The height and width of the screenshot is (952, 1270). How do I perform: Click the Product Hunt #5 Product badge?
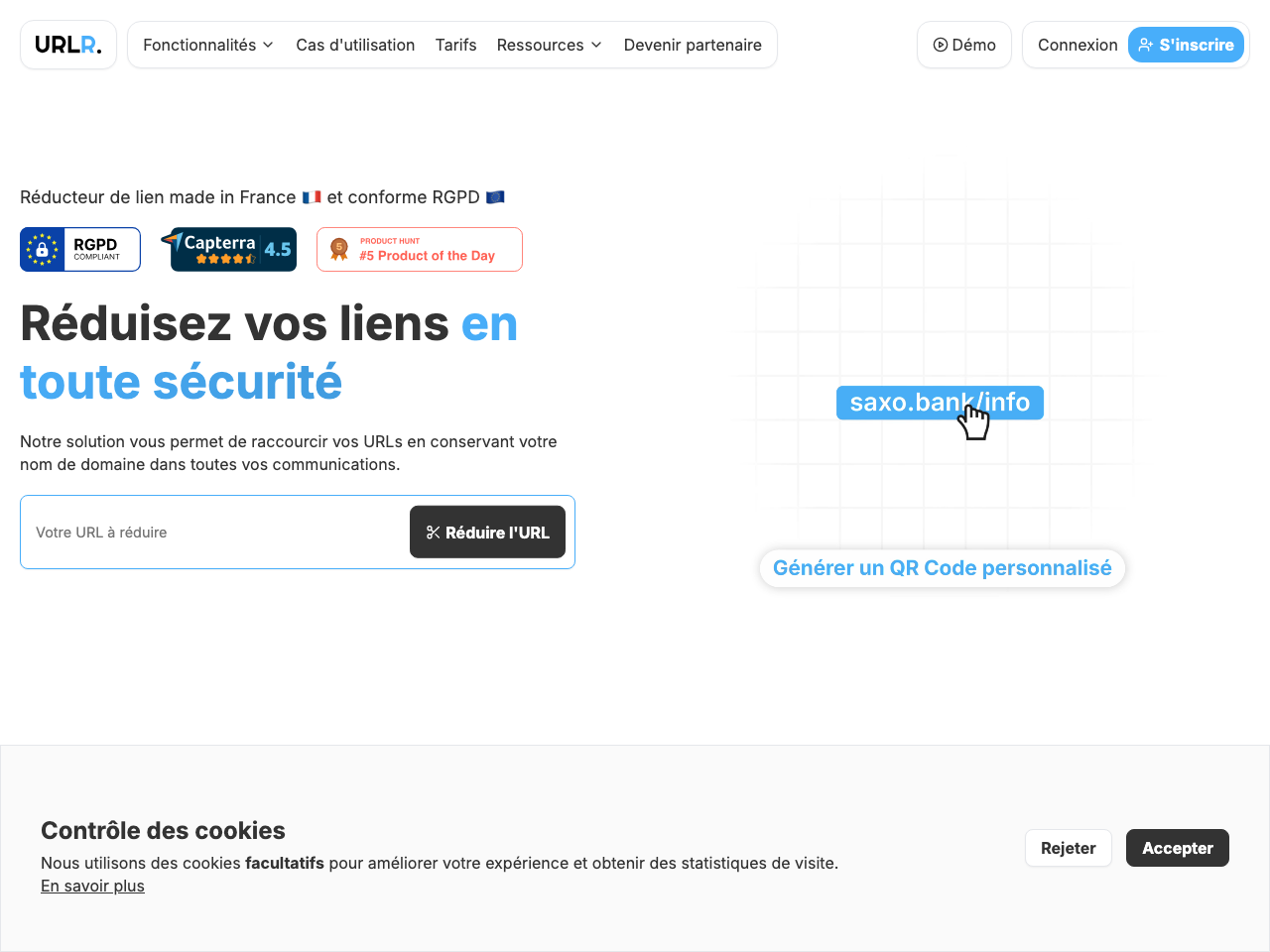click(419, 249)
